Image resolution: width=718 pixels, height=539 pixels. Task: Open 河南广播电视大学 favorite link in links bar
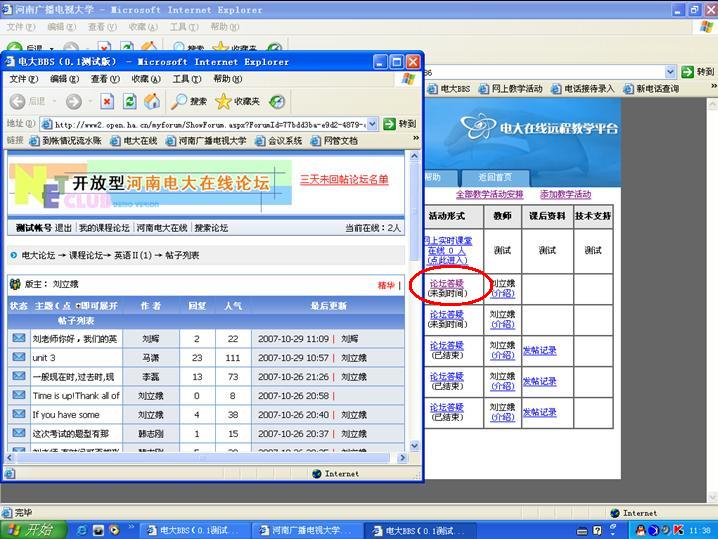(x=206, y=141)
